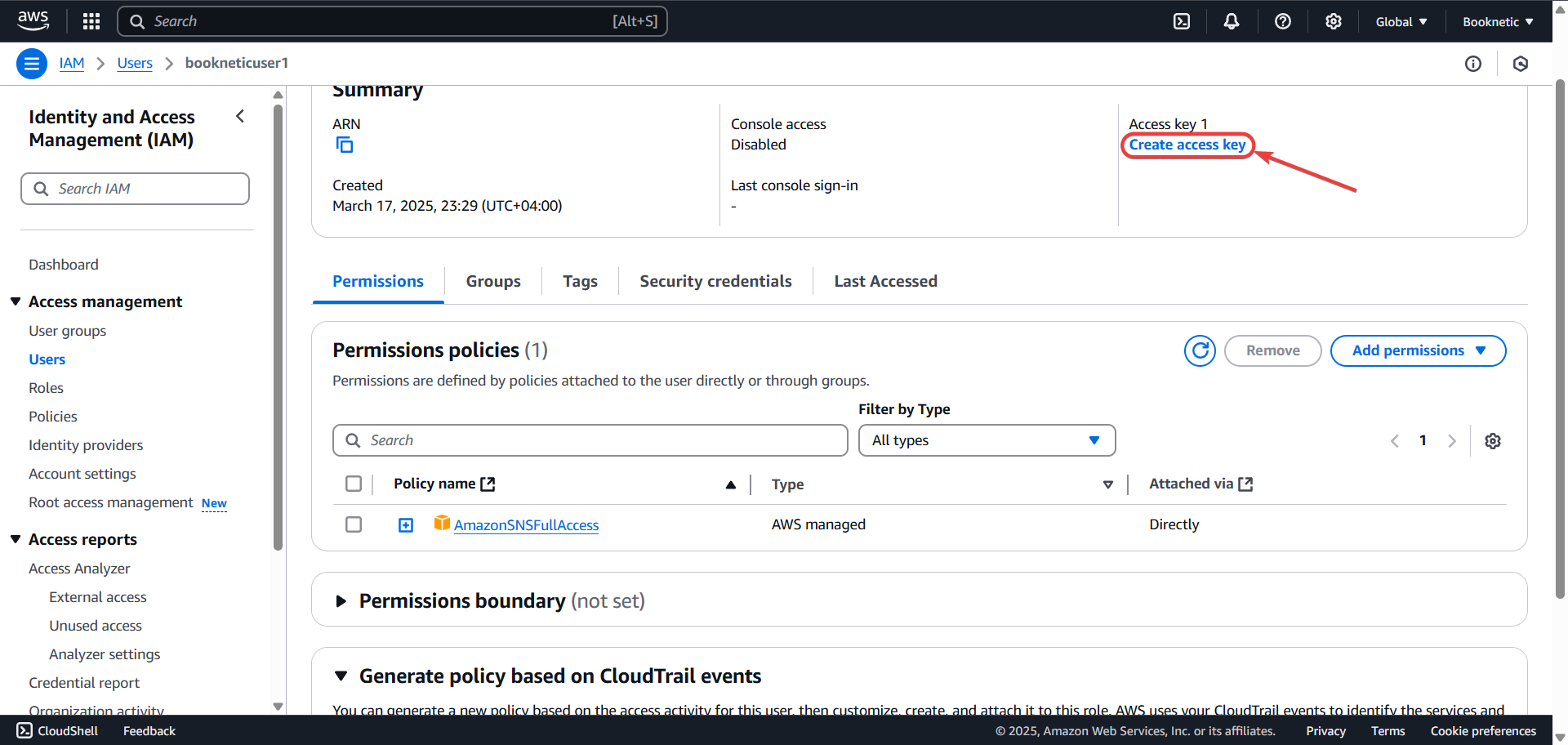Open the All types filter dropdown
This screenshot has height=745, width=1568.
[x=987, y=440]
